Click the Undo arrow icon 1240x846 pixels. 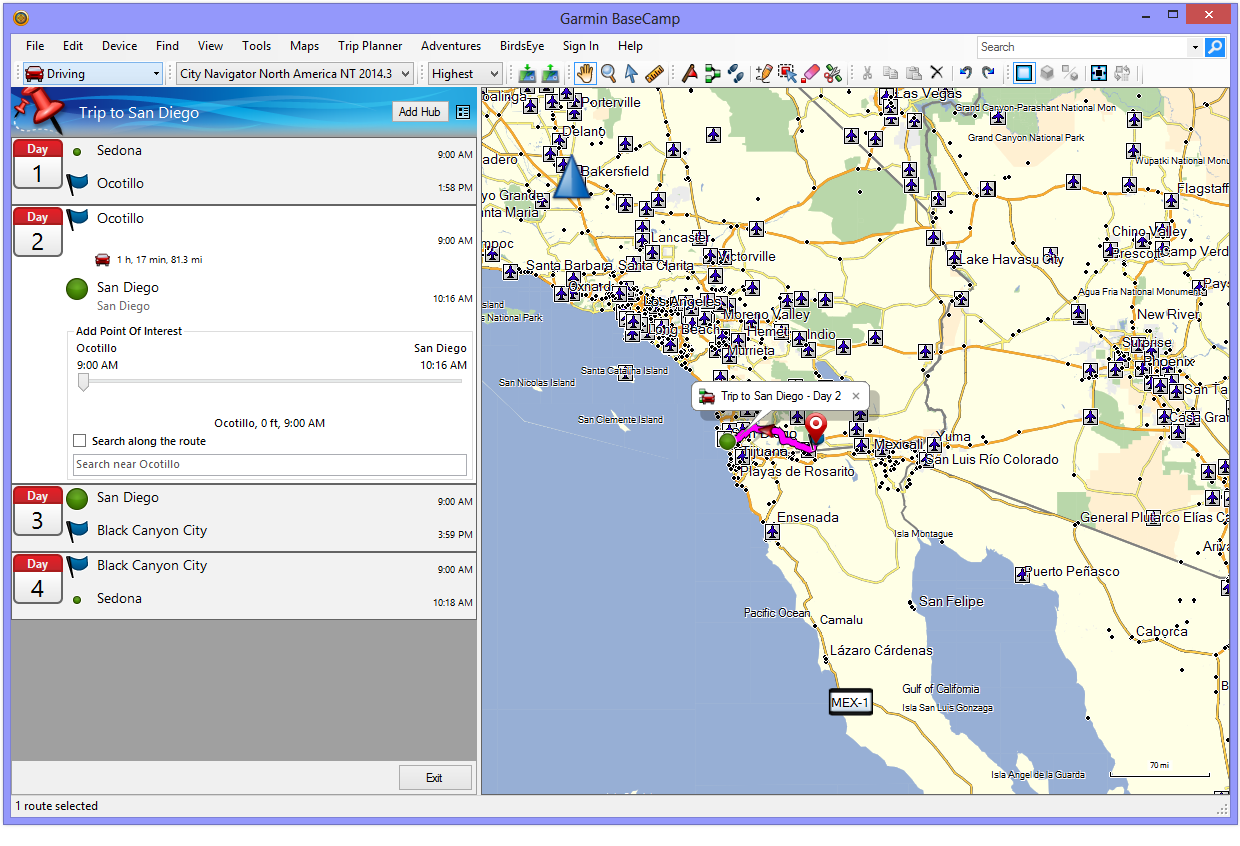point(965,73)
